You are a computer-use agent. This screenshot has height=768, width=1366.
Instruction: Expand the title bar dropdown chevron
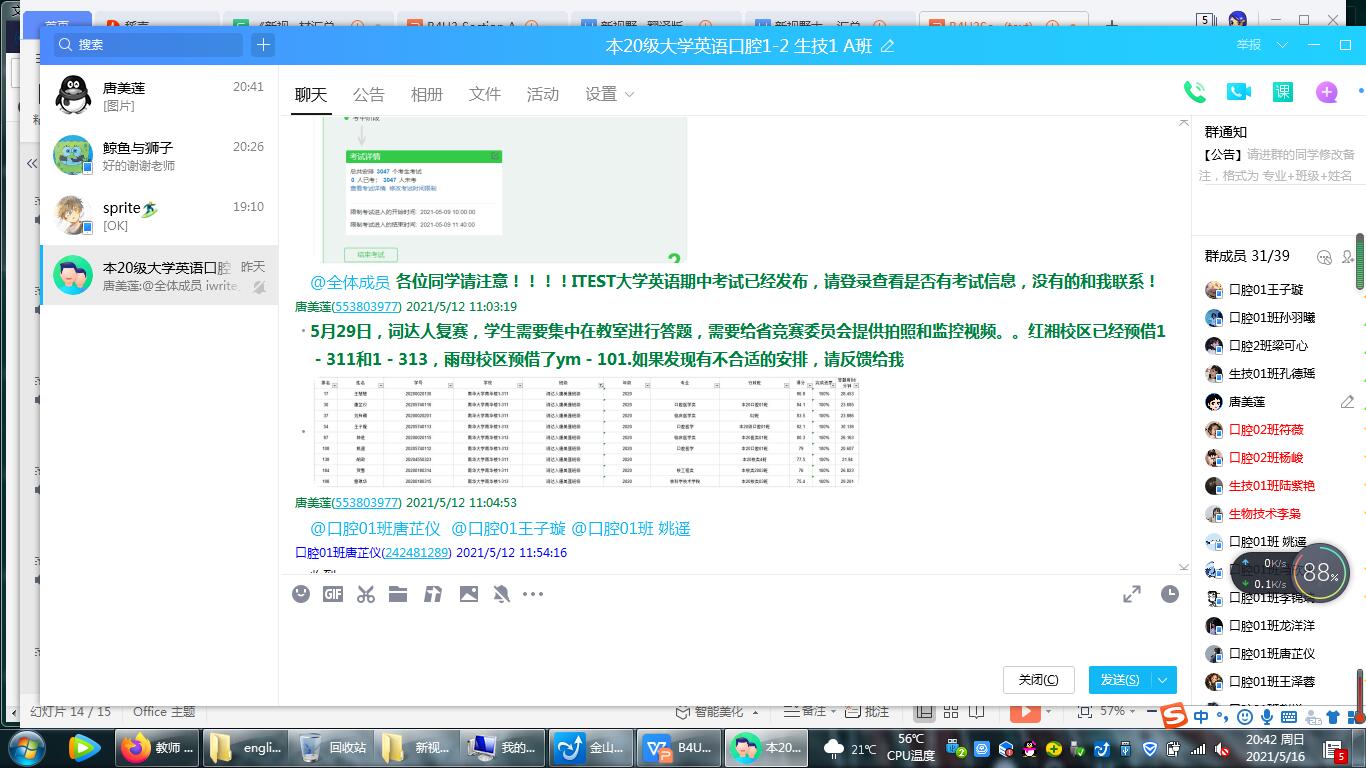click(x=1280, y=45)
